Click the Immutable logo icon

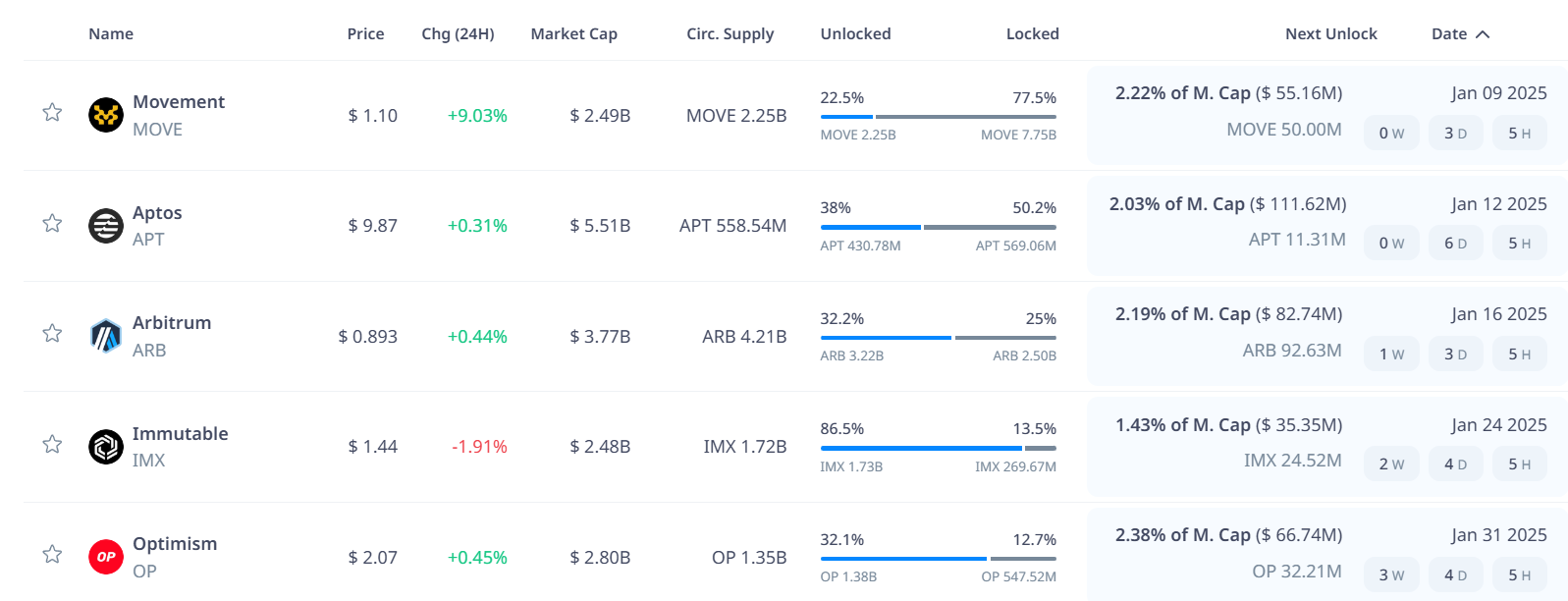(x=106, y=447)
